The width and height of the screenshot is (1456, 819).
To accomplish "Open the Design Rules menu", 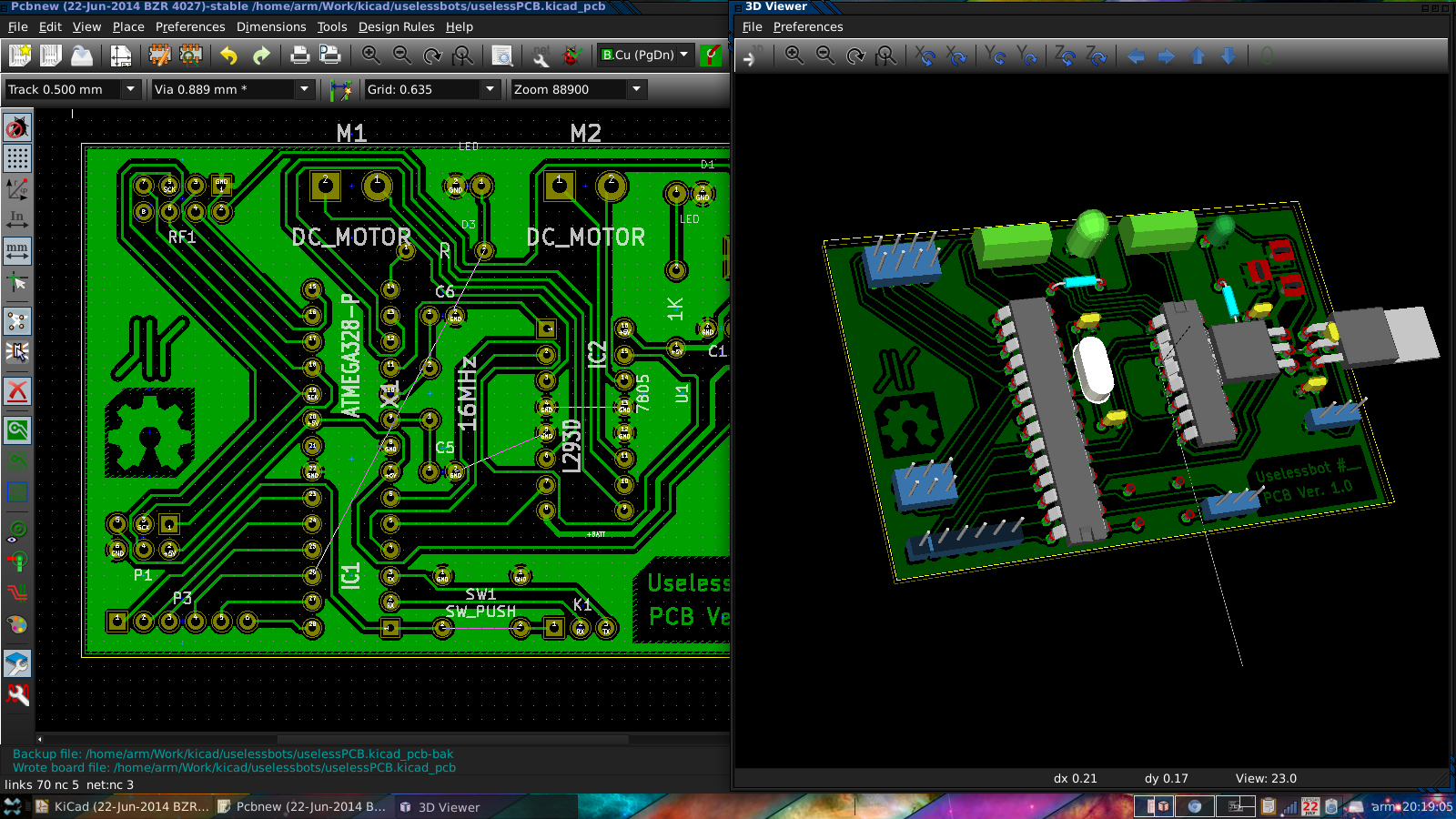I will coord(396,26).
